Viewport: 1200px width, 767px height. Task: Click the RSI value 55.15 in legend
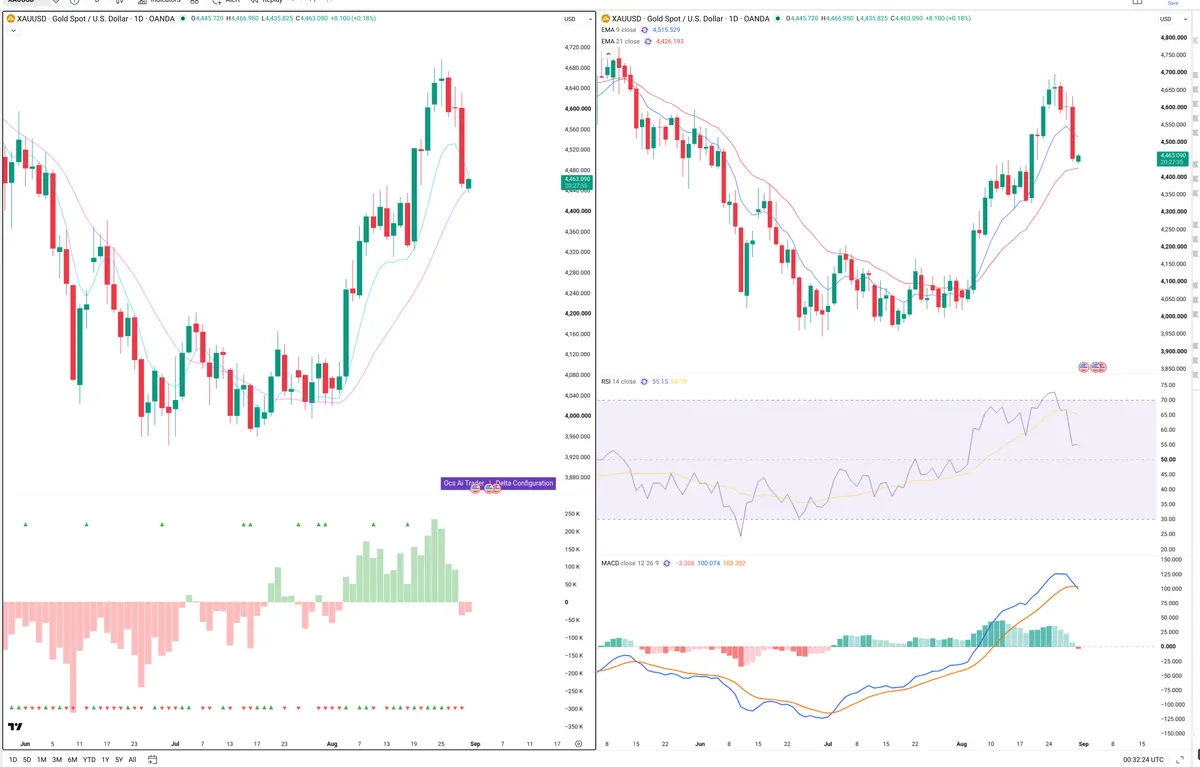(659, 381)
